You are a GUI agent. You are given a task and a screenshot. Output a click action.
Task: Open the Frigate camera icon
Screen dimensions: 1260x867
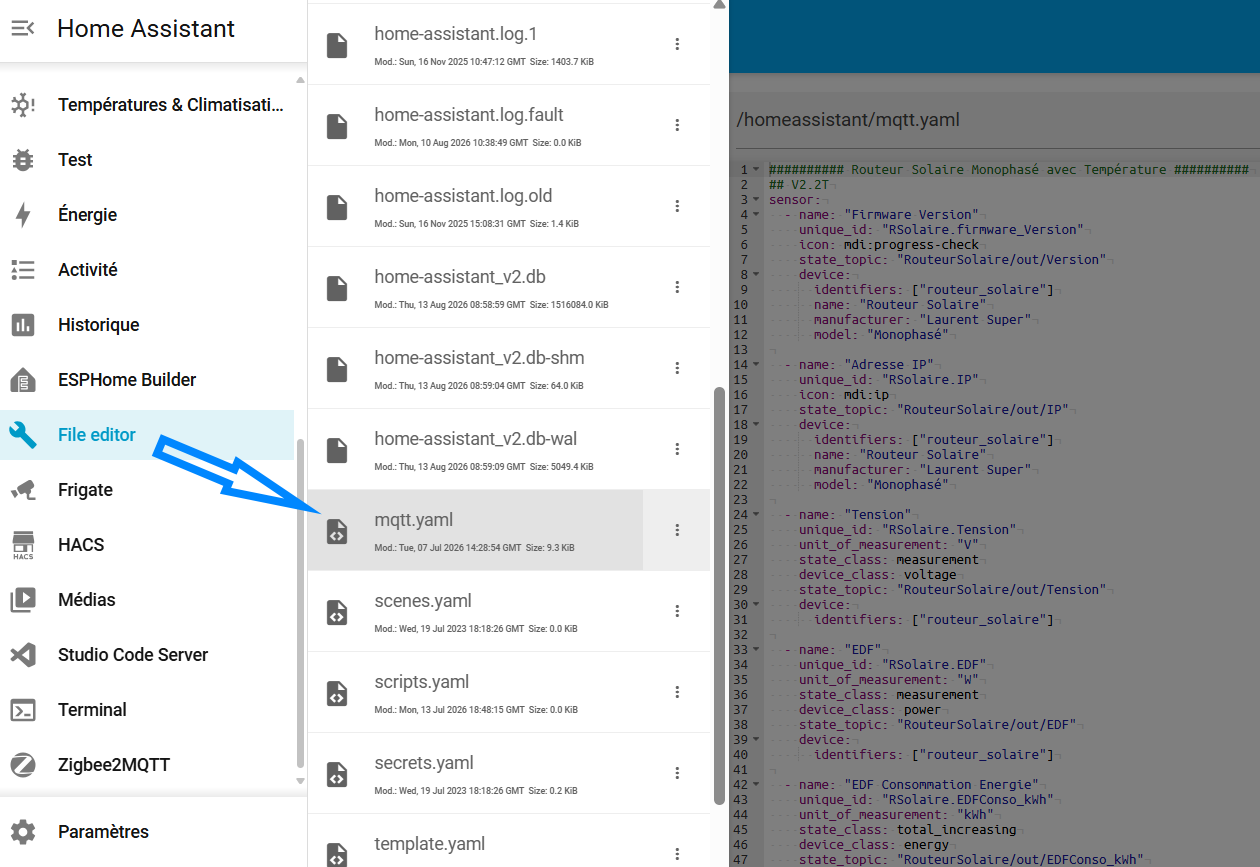click(x=23, y=490)
